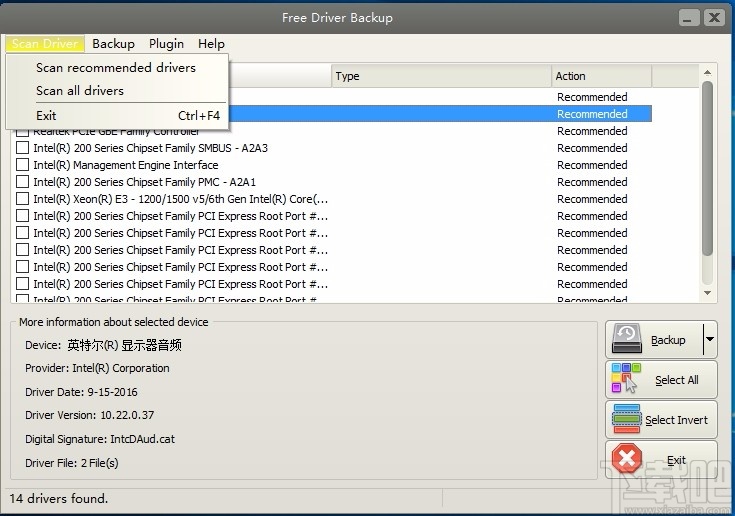
Task: Choose Scan recommended drivers
Action: point(116,67)
